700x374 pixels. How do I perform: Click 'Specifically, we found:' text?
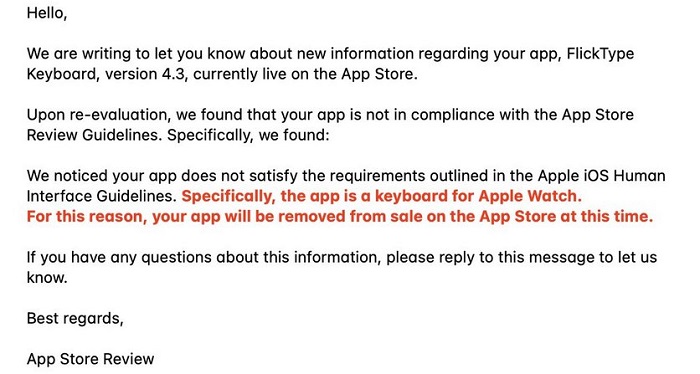(x=248, y=135)
